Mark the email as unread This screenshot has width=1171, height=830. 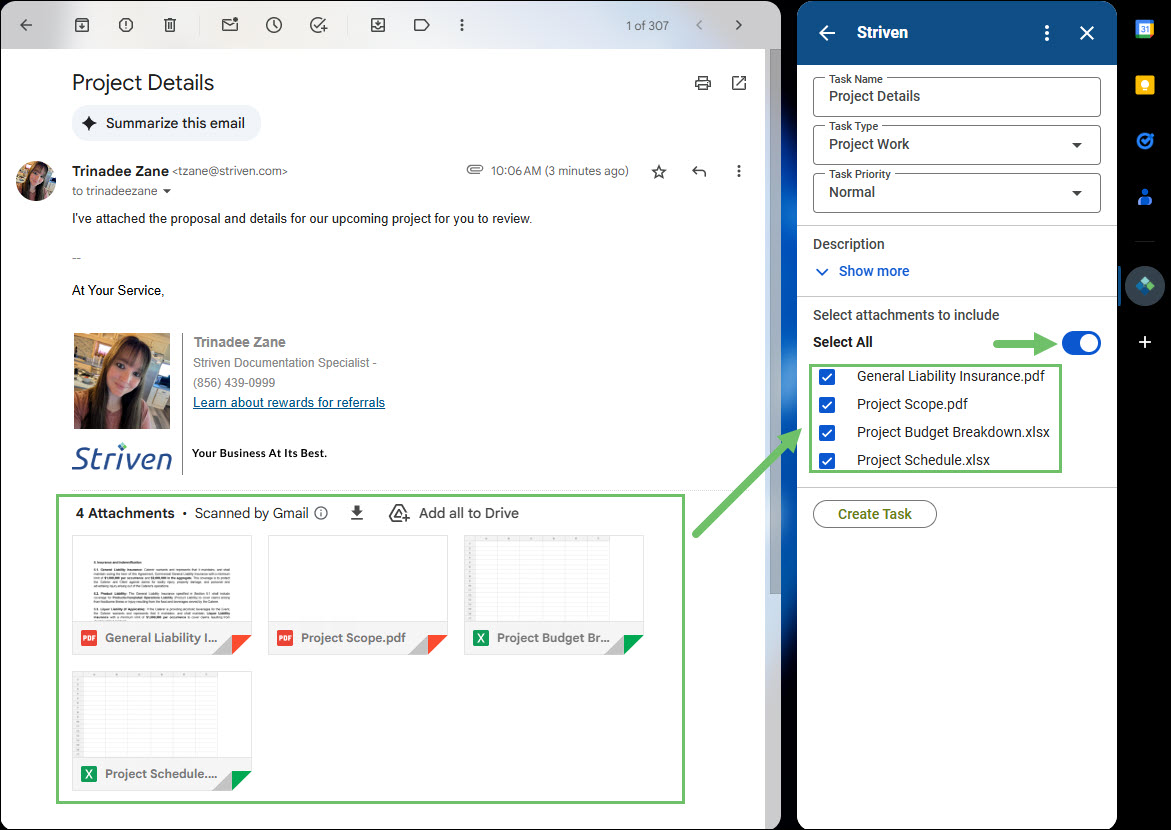[229, 25]
